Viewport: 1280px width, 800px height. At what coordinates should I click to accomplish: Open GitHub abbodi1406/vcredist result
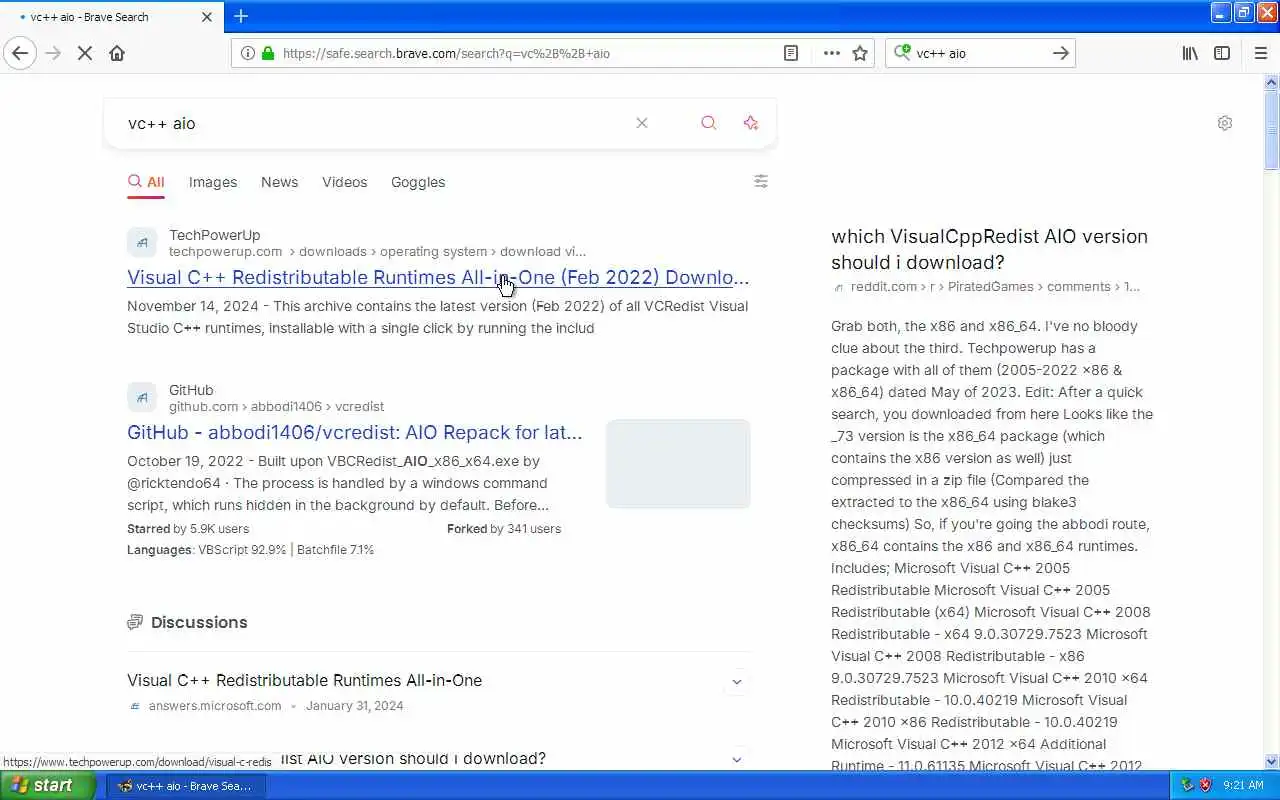click(354, 432)
